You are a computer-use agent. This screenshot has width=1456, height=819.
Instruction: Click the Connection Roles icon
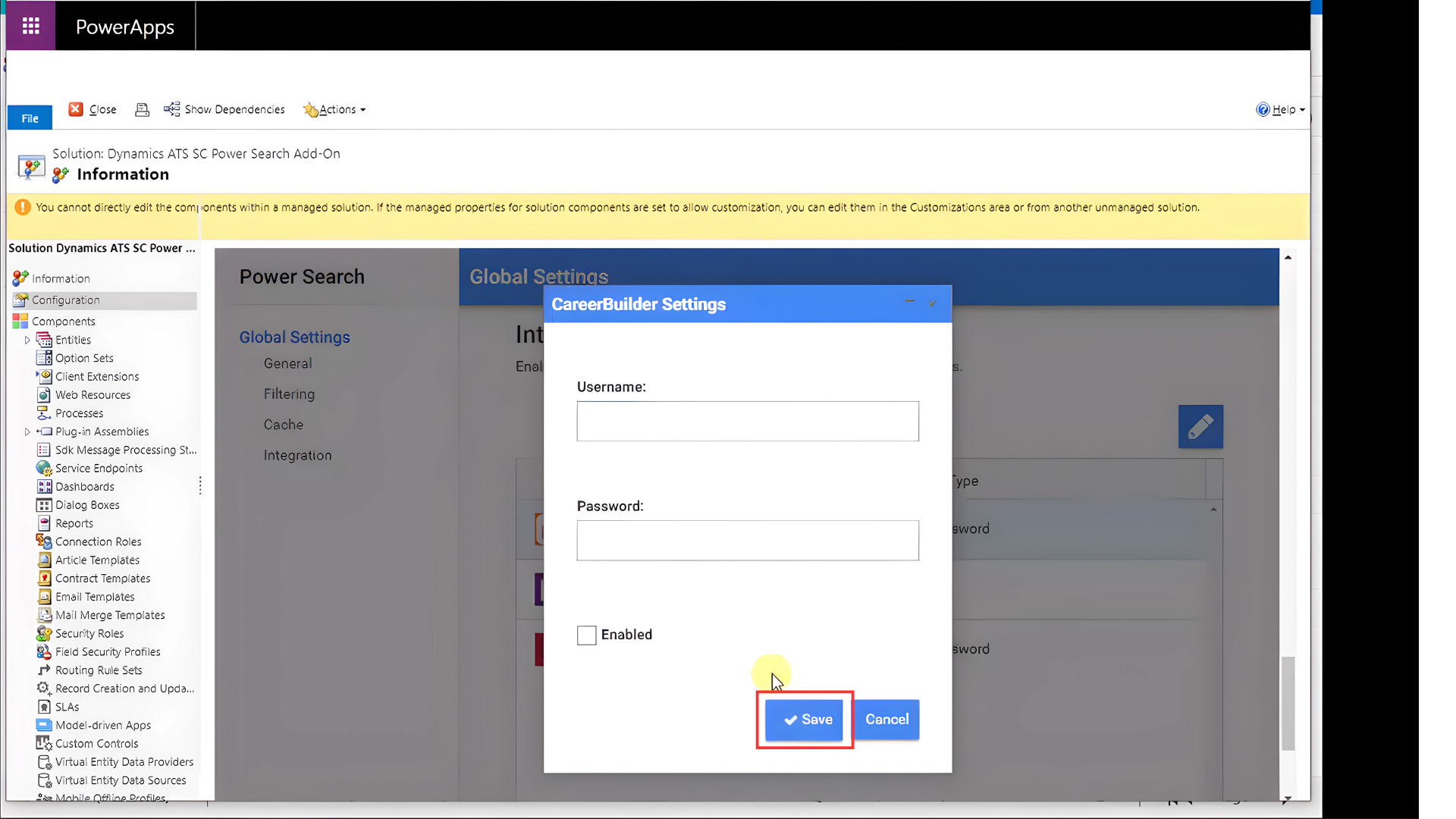coord(44,541)
